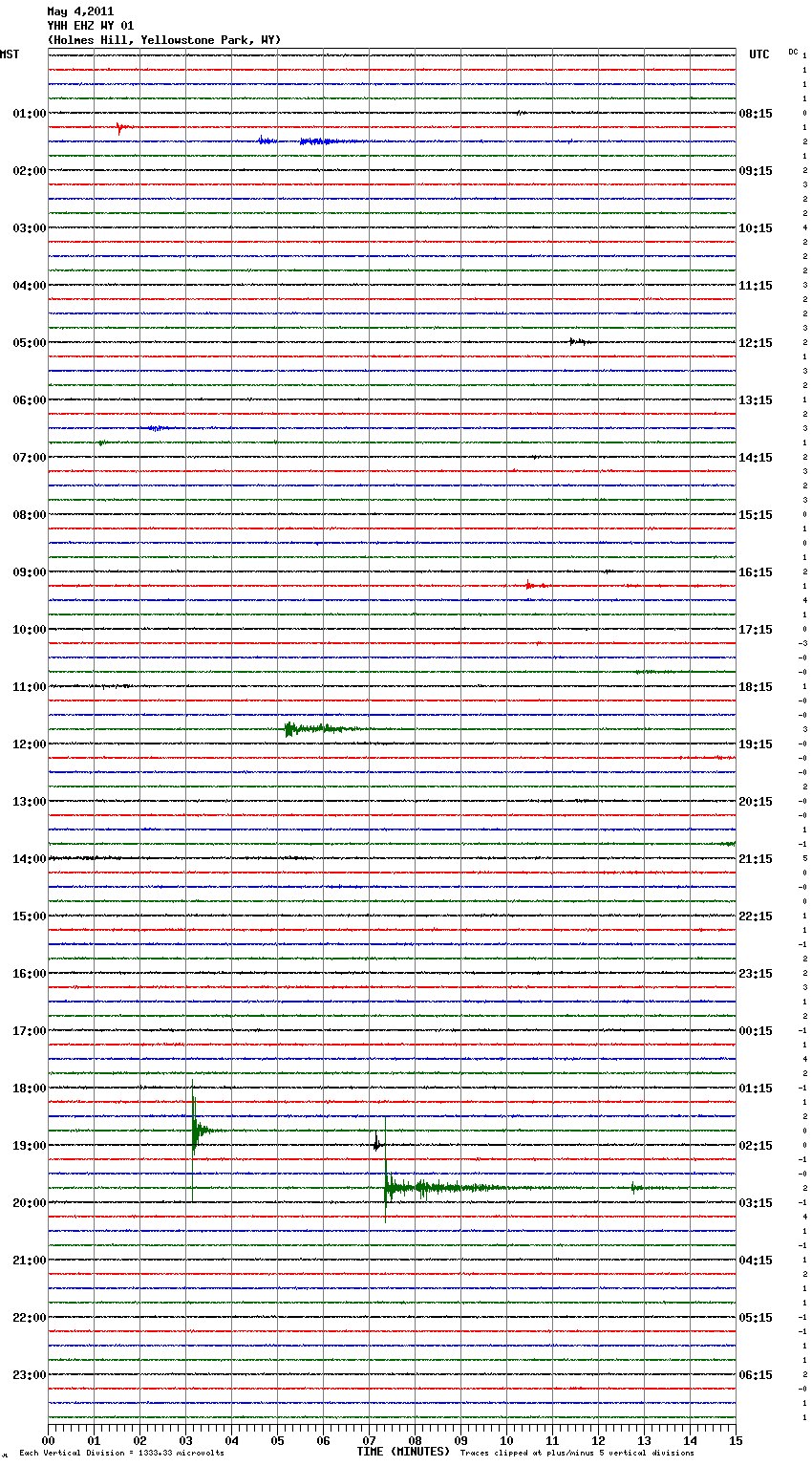The height and width of the screenshot is (1466, 812).
Task: Click the MST time zone header
Action: 10,54
